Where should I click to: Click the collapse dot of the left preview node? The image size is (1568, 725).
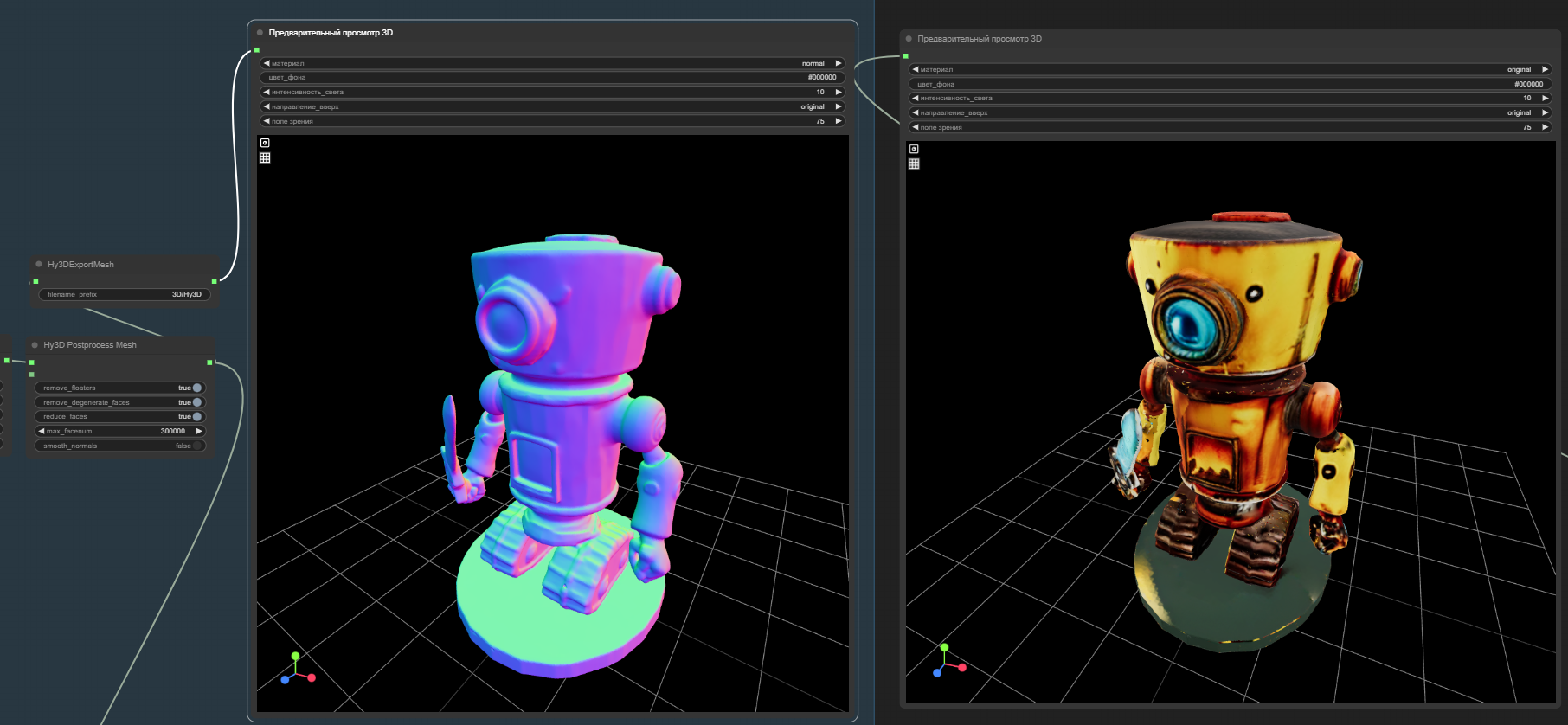pos(260,33)
